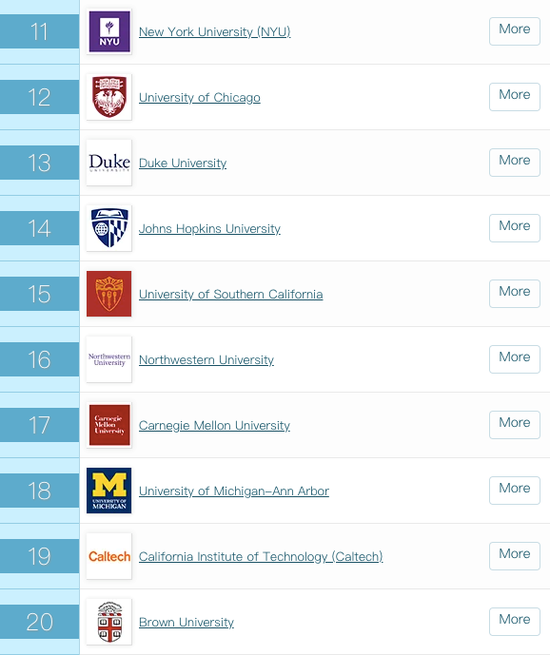
Task: Click More button for University of Southern California
Action: [515, 293]
